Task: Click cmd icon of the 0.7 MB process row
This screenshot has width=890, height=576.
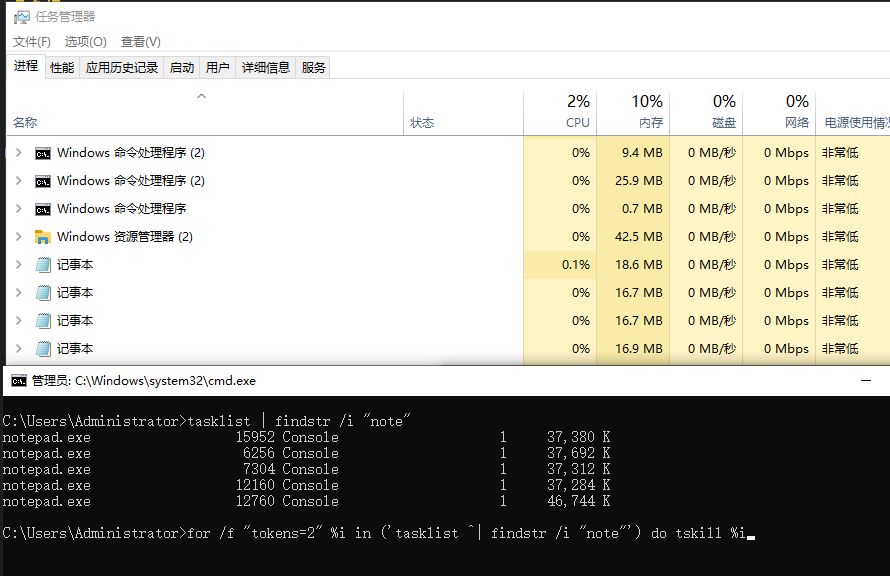Action: 43,209
